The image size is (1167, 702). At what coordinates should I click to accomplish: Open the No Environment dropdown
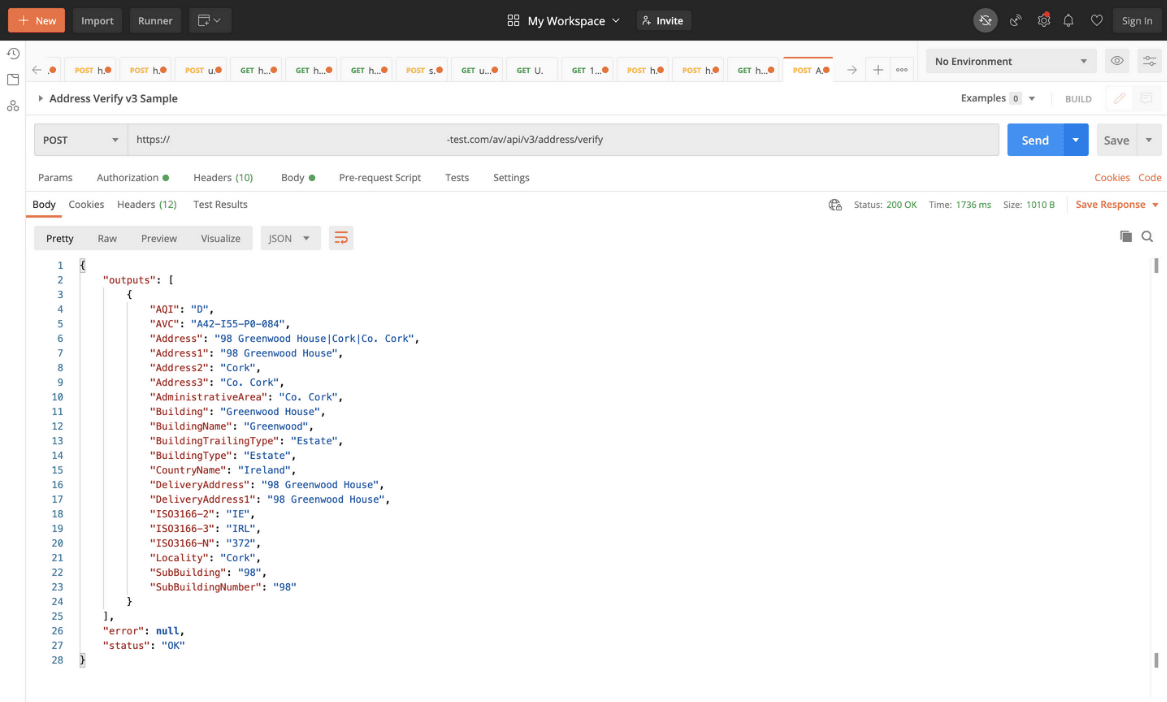pos(1011,61)
